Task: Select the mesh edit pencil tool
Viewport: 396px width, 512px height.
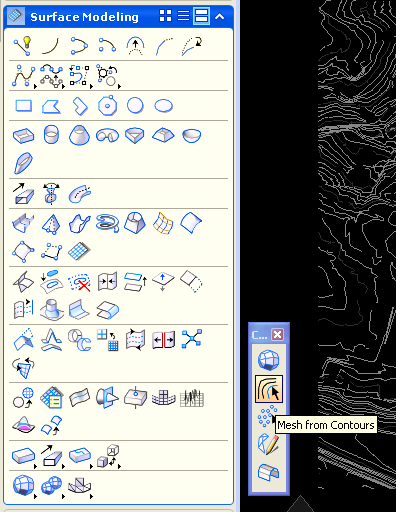Action: [268, 444]
